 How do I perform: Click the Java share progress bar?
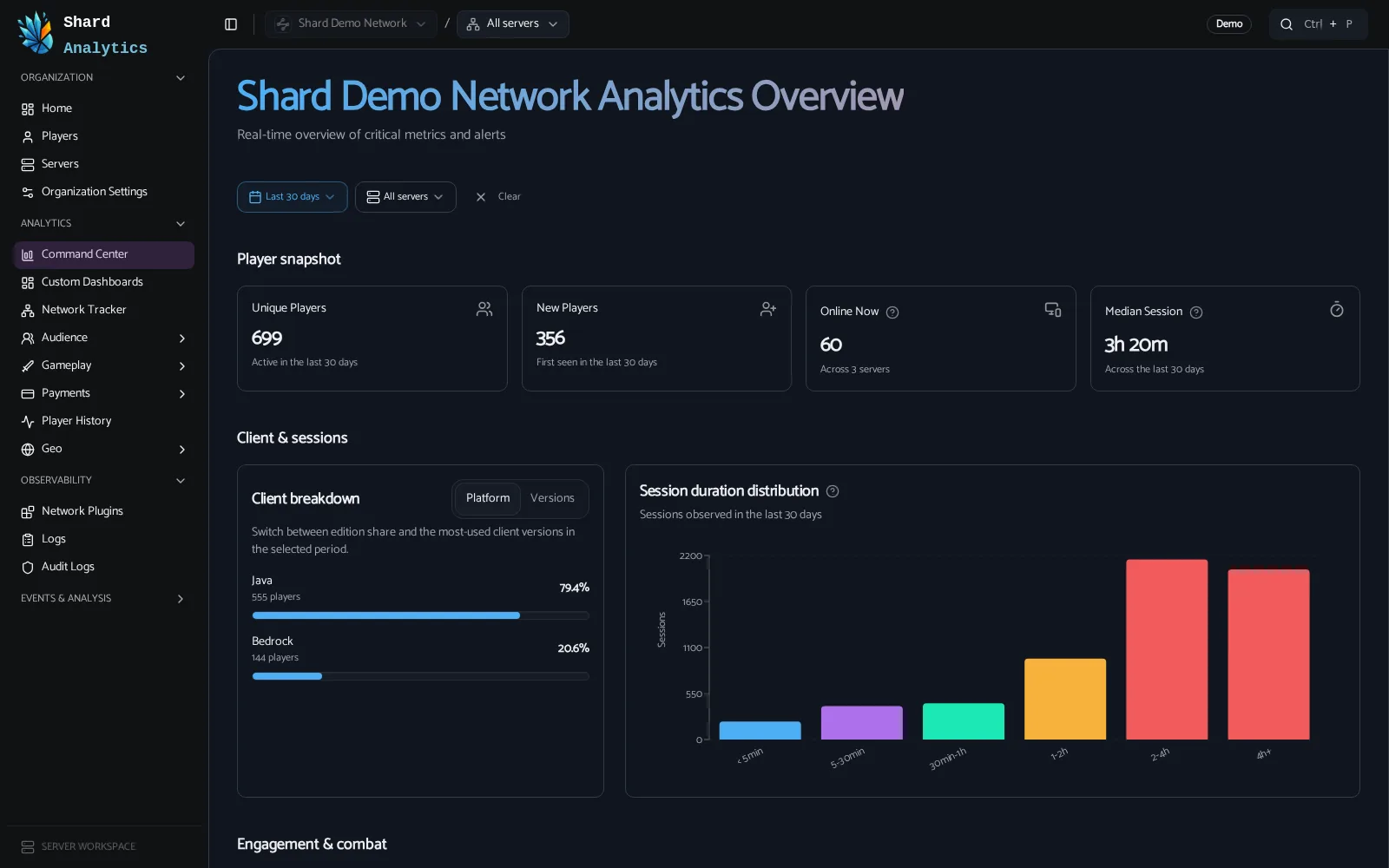(x=420, y=615)
